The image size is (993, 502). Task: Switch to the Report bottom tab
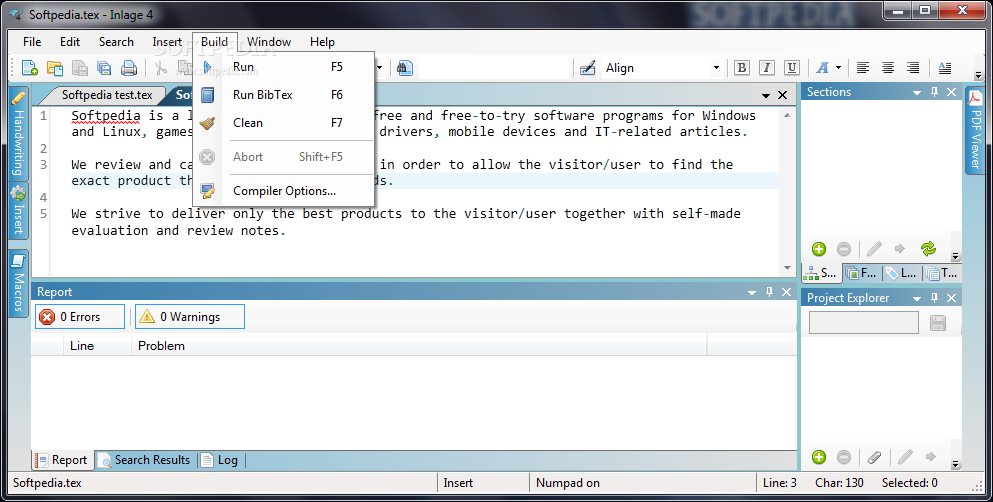(x=61, y=460)
